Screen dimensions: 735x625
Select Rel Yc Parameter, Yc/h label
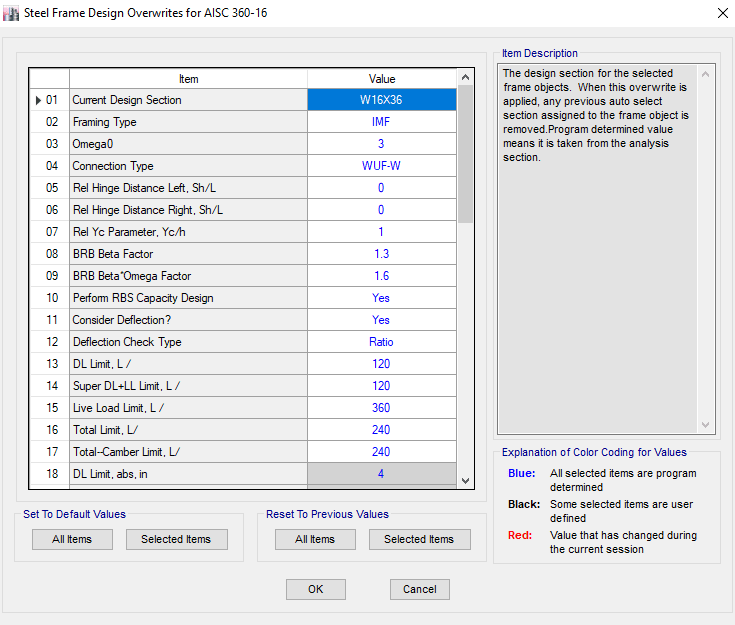coord(188,232)
